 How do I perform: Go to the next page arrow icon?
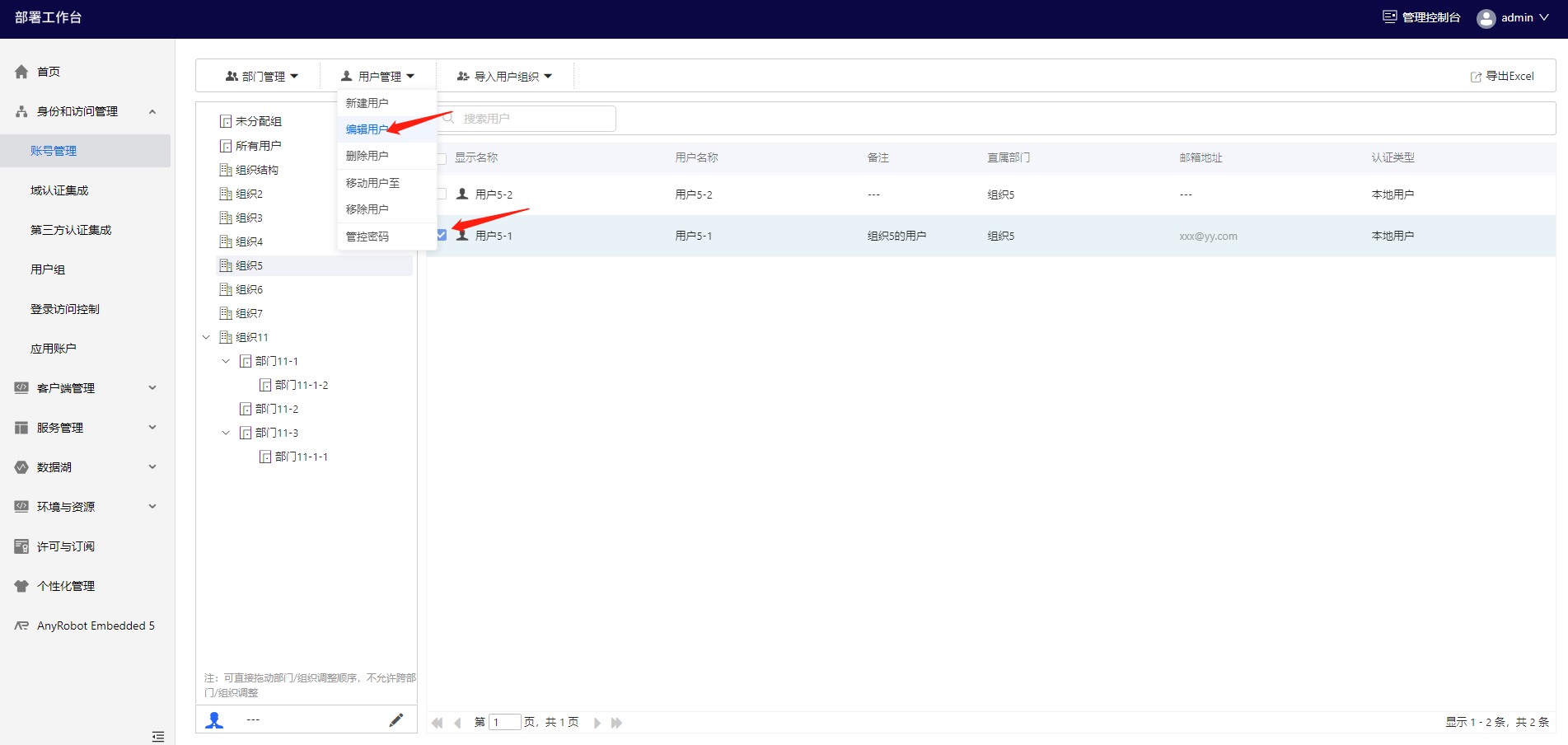pos(597,723)
